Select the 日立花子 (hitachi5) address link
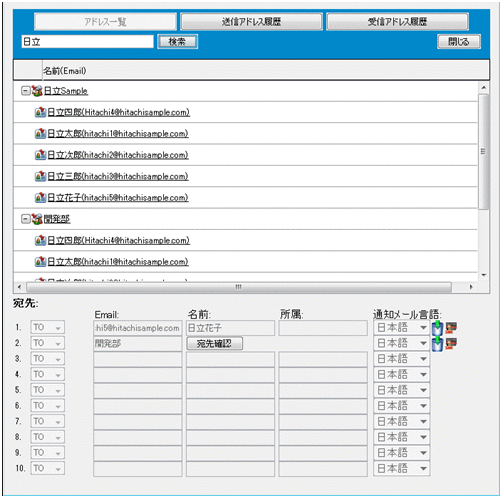Viewport: 504px width, 500px height. (118, 197)
